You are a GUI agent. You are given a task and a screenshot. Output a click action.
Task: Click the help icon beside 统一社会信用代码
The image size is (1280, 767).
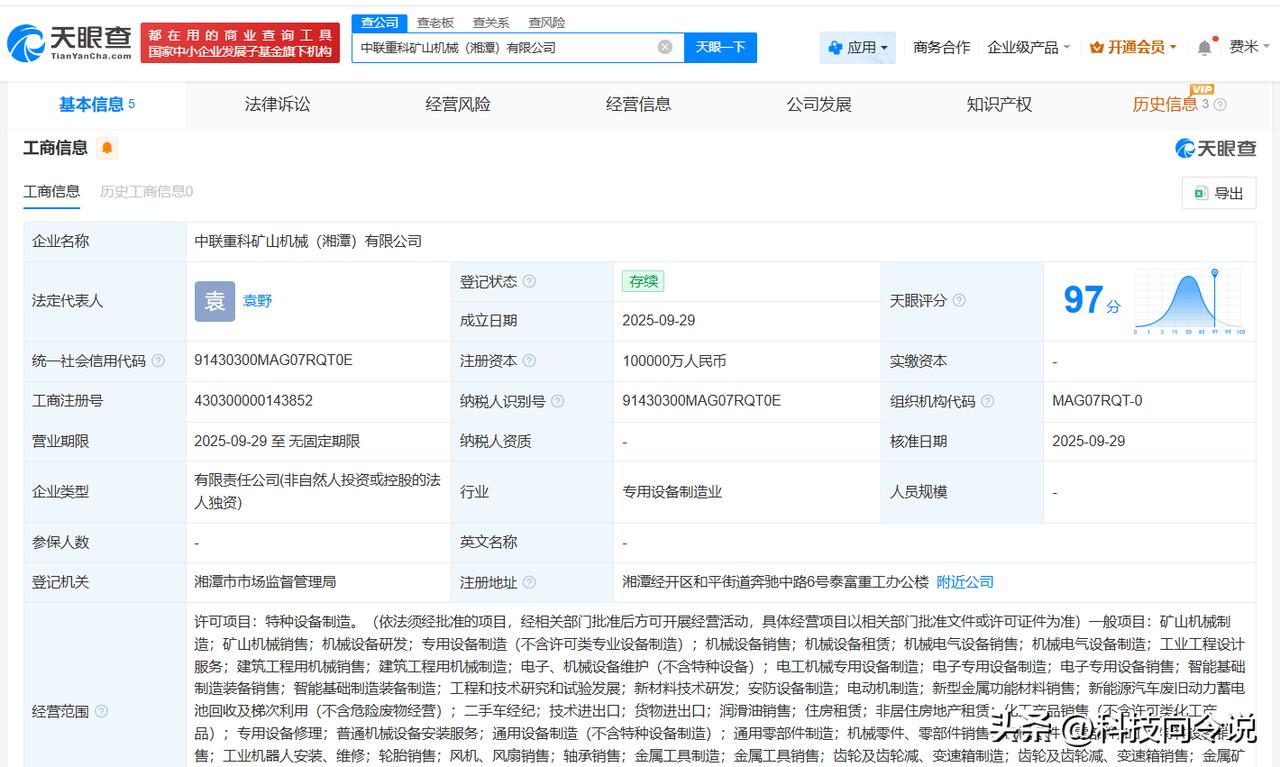[x=158, y=361]
